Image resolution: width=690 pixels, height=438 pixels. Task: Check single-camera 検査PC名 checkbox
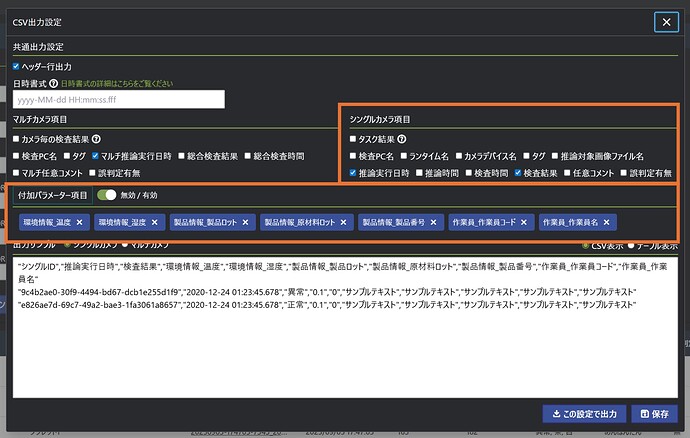pos(352,156)
